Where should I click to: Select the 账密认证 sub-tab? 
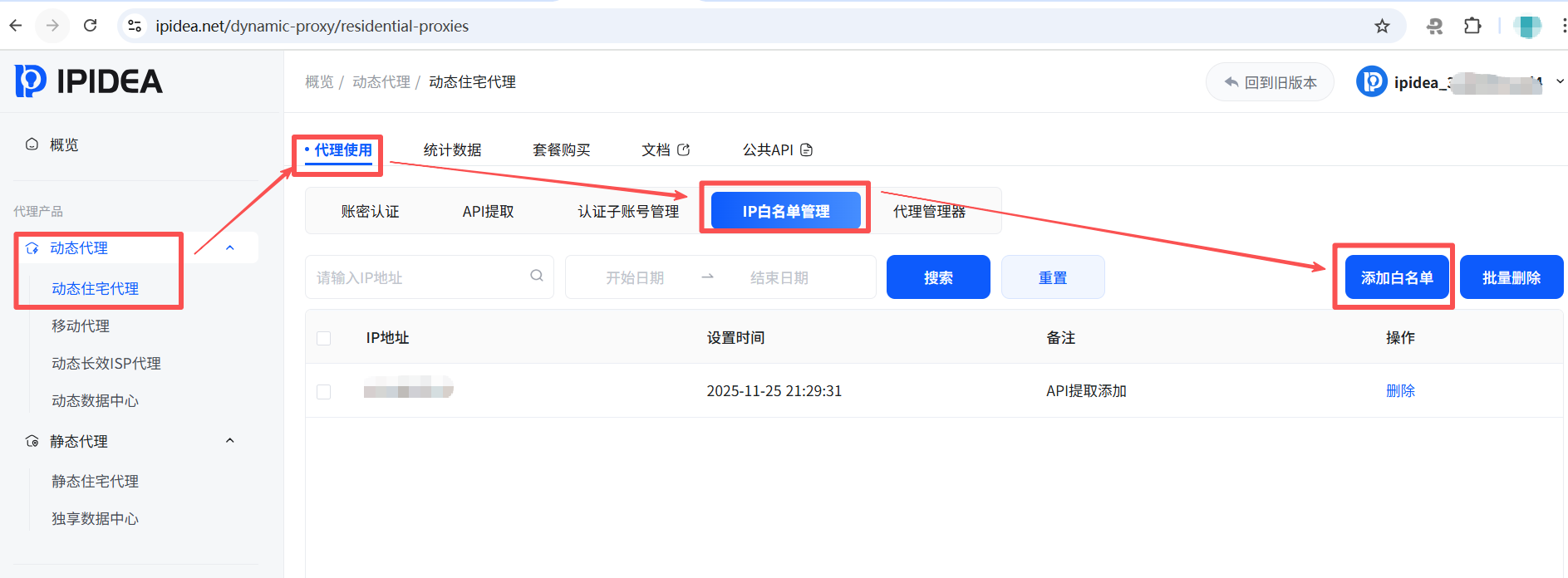[x=371, y=211]
